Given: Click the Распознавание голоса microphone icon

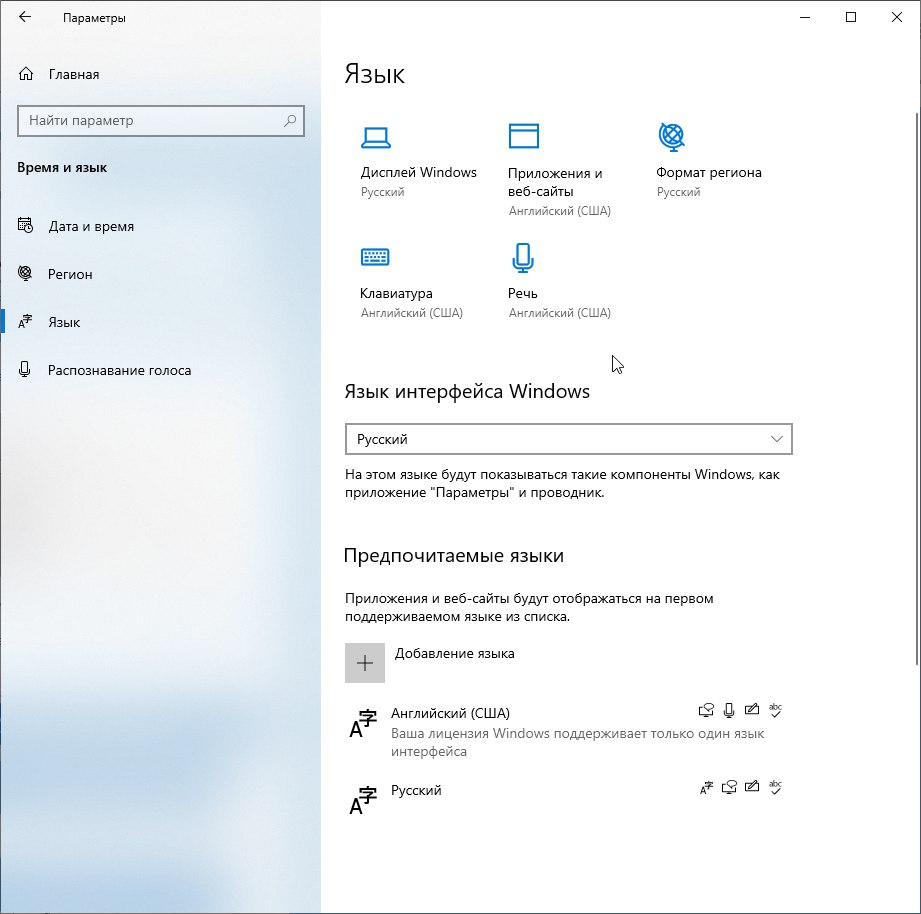Looking at the screenshot, I should point(25,369).
